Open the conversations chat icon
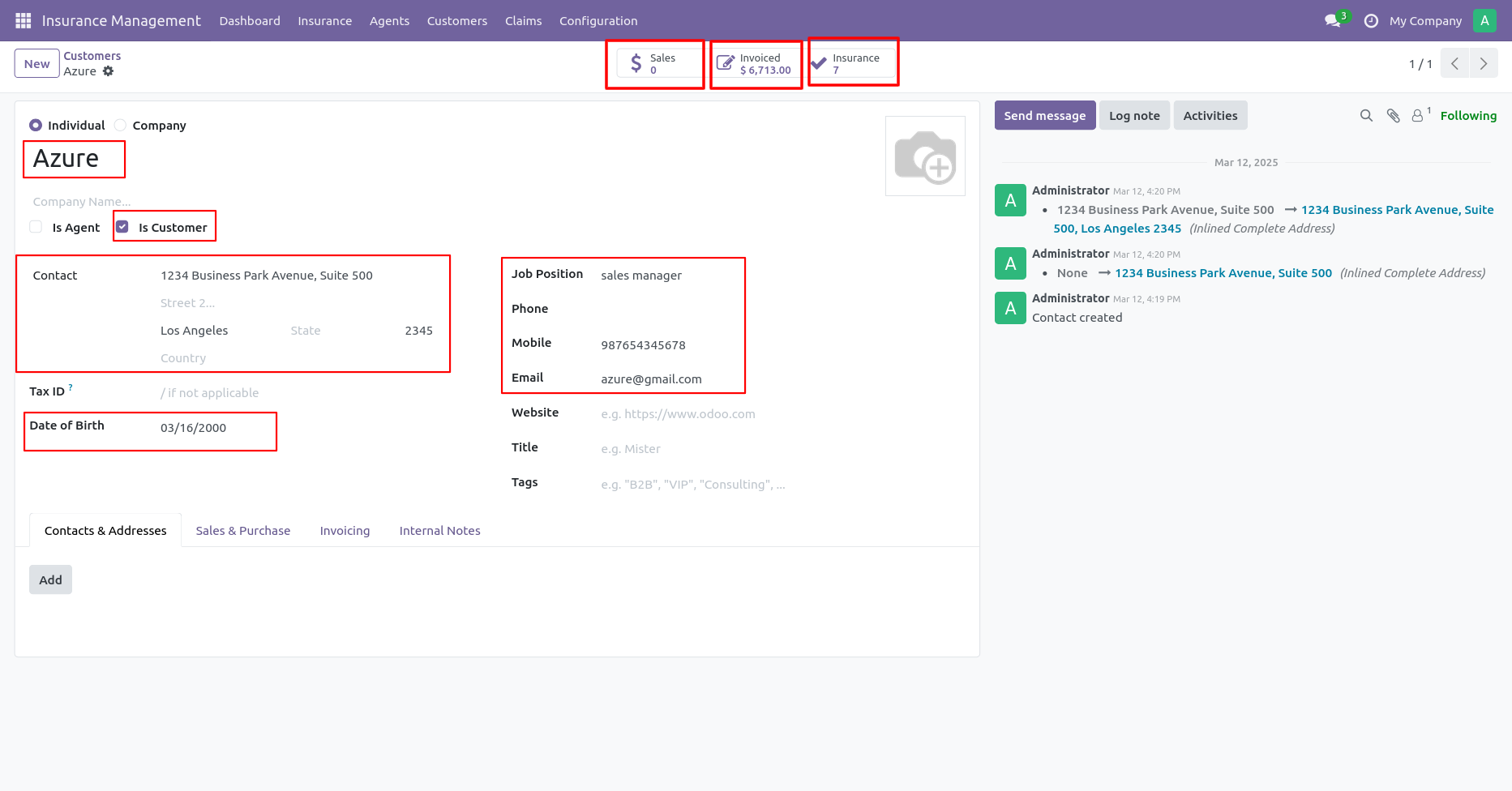Image resolution: width=1512 pixels, height=791 pixels. pyautogui.click(x=1332, y=20)
